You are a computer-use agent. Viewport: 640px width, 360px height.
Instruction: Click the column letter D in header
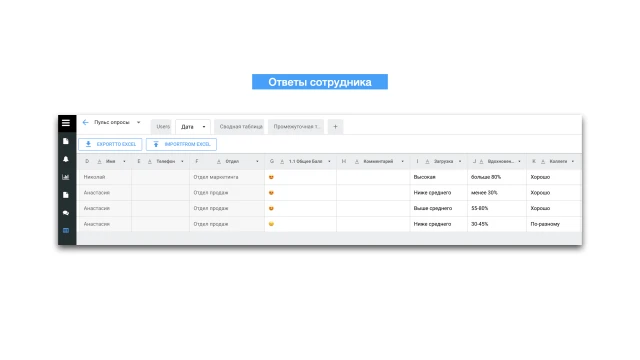pyautogui.click(x=87, y=162)
